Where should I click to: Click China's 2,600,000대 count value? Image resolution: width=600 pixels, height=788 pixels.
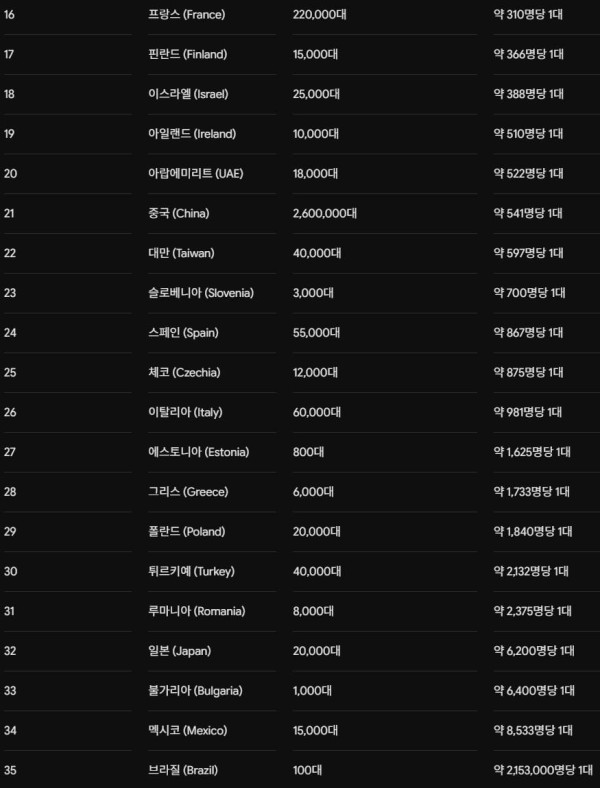(325, 213)
